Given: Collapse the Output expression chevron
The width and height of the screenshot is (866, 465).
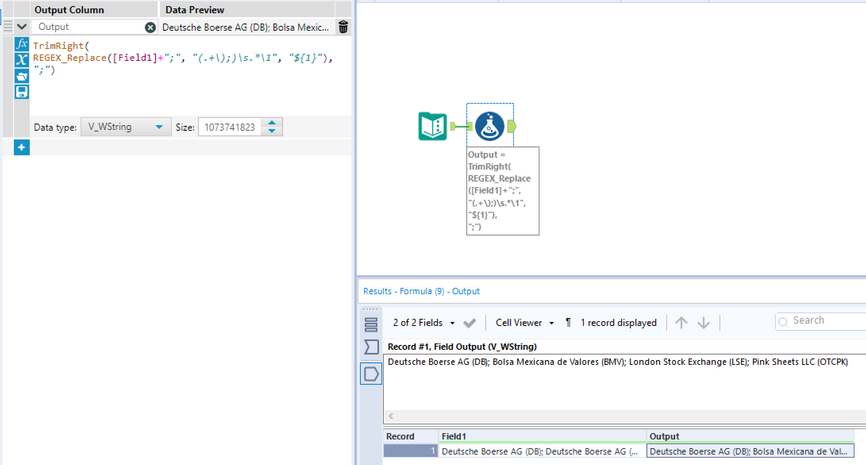Looking at the screenshot, I should click(x=22, y=27).
